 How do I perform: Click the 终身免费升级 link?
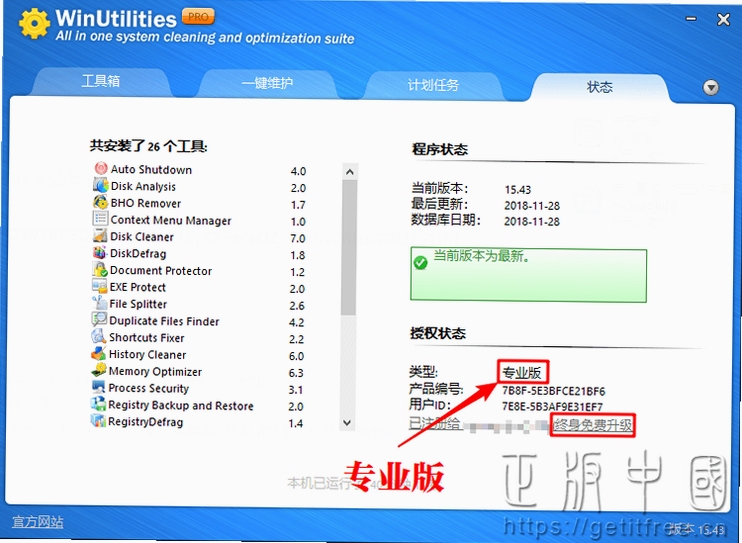click(x=593, y=425)
